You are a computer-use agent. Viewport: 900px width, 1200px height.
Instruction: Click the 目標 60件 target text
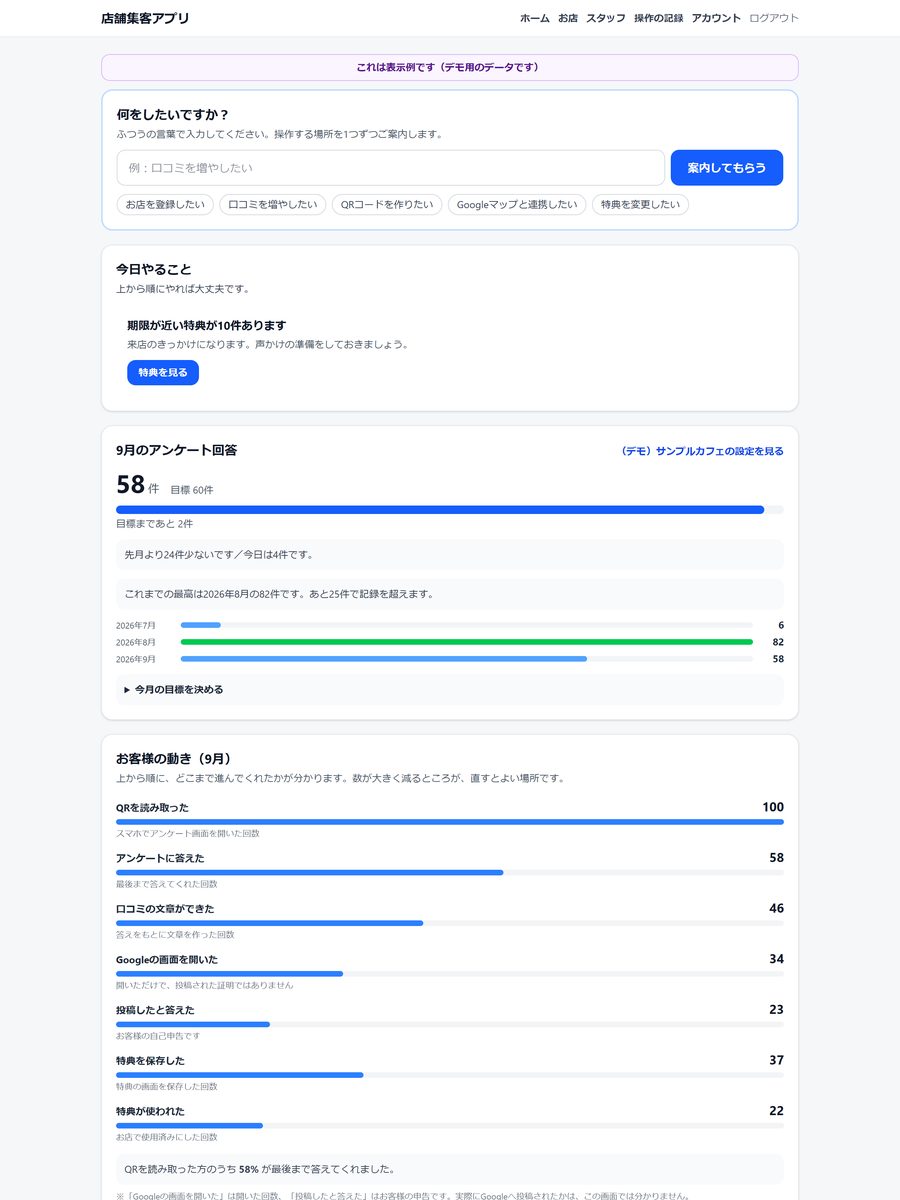[192, 490]
